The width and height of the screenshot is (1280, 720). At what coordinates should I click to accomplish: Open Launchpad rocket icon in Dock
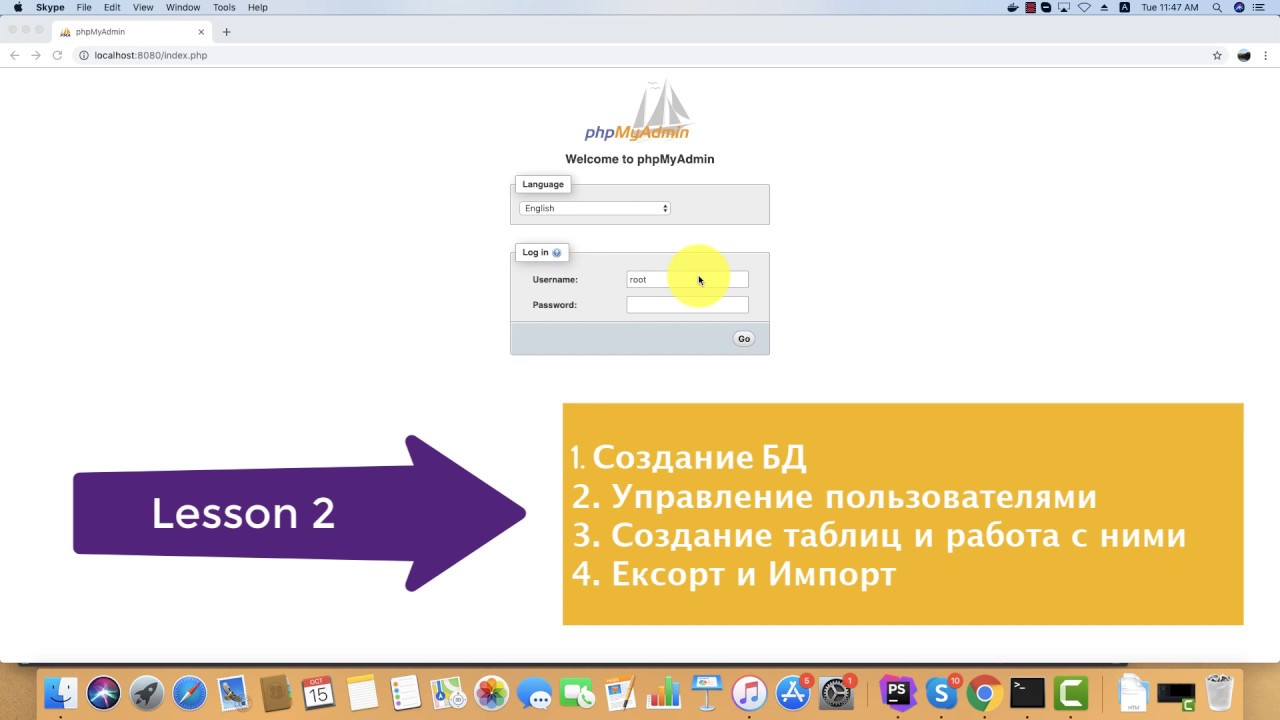[x=146, y=693]
